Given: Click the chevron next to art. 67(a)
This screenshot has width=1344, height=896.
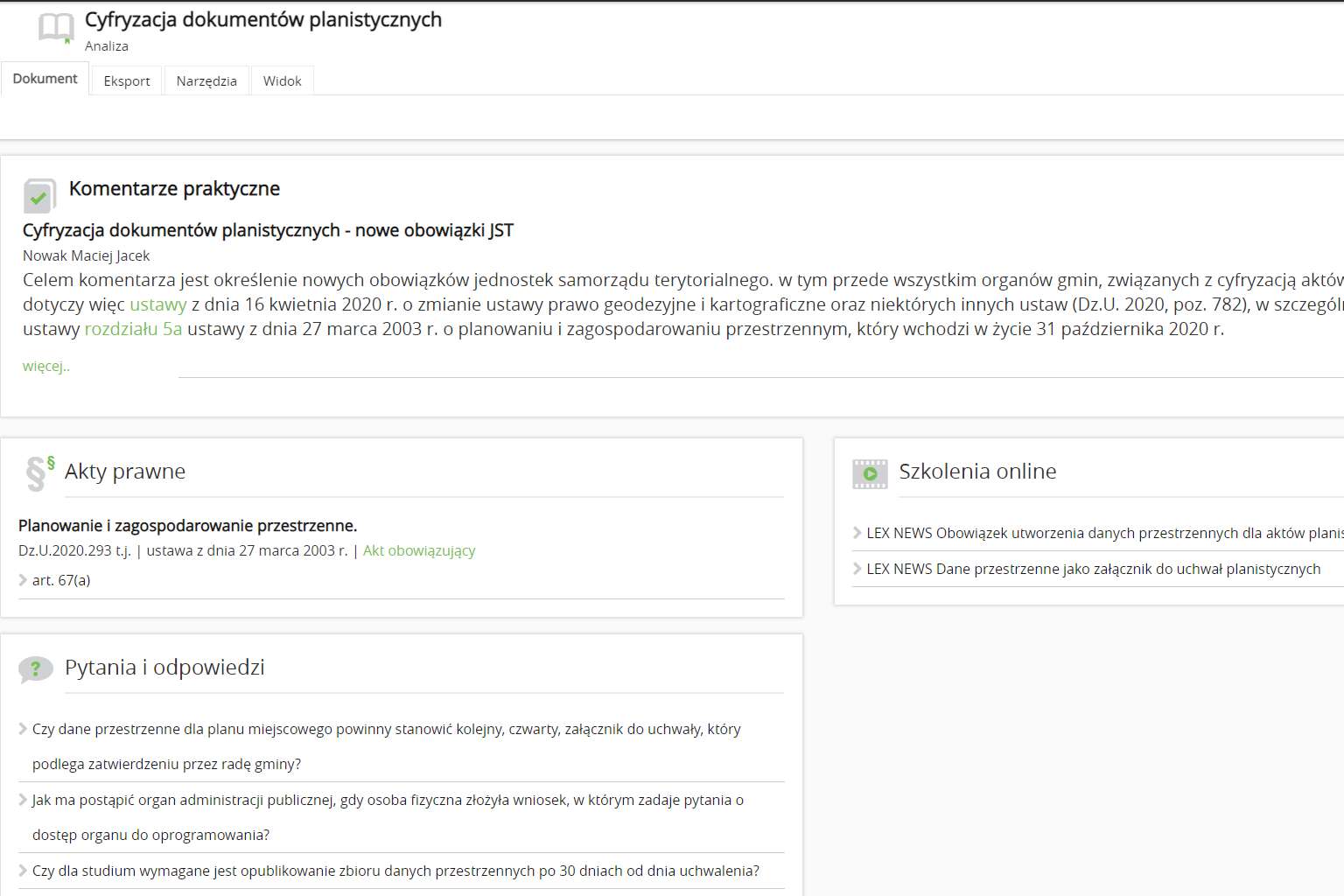Looking at the screenshot, I should [23, 580].
